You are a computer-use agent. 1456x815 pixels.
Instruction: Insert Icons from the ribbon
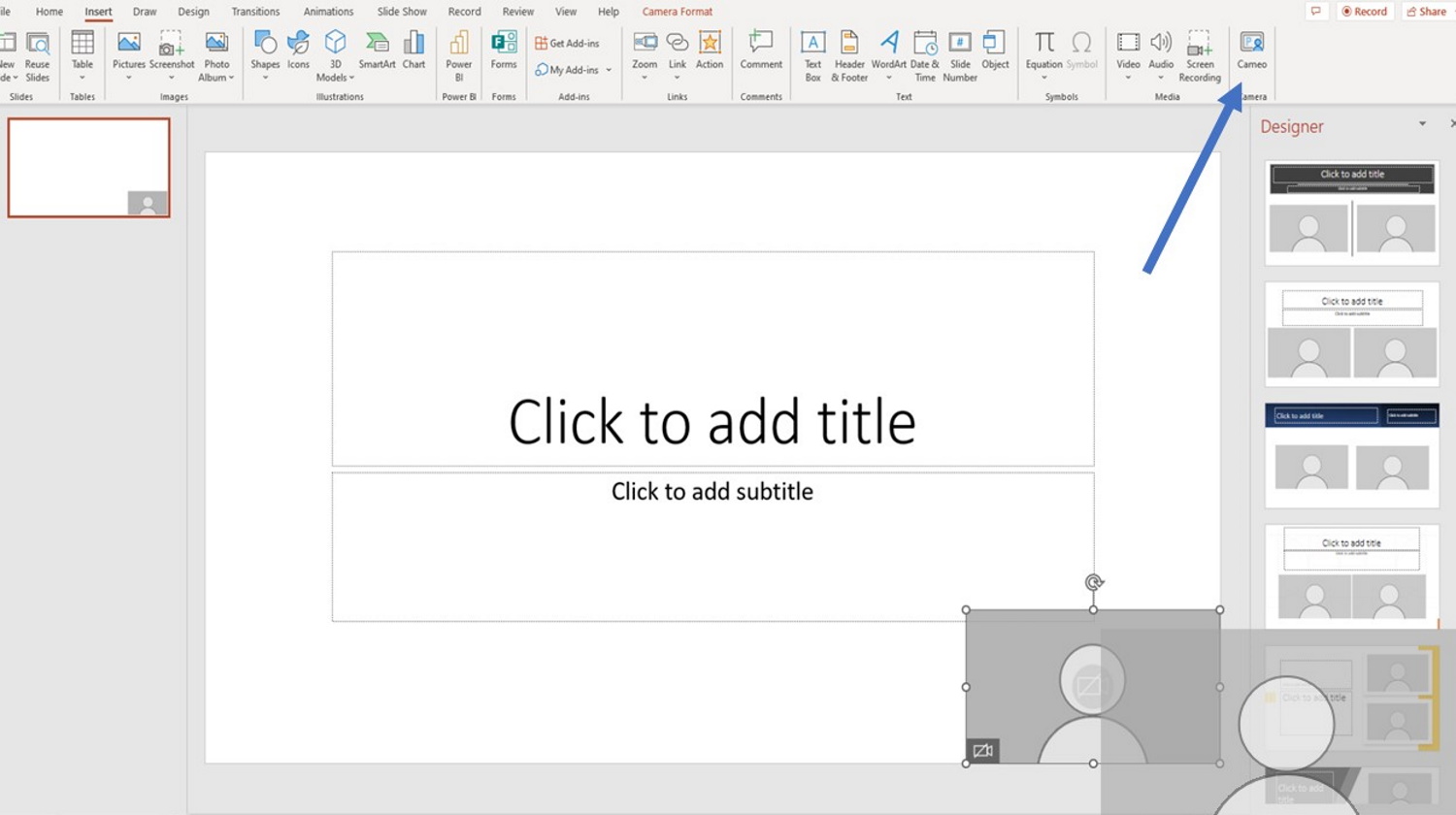coord(298,50)
